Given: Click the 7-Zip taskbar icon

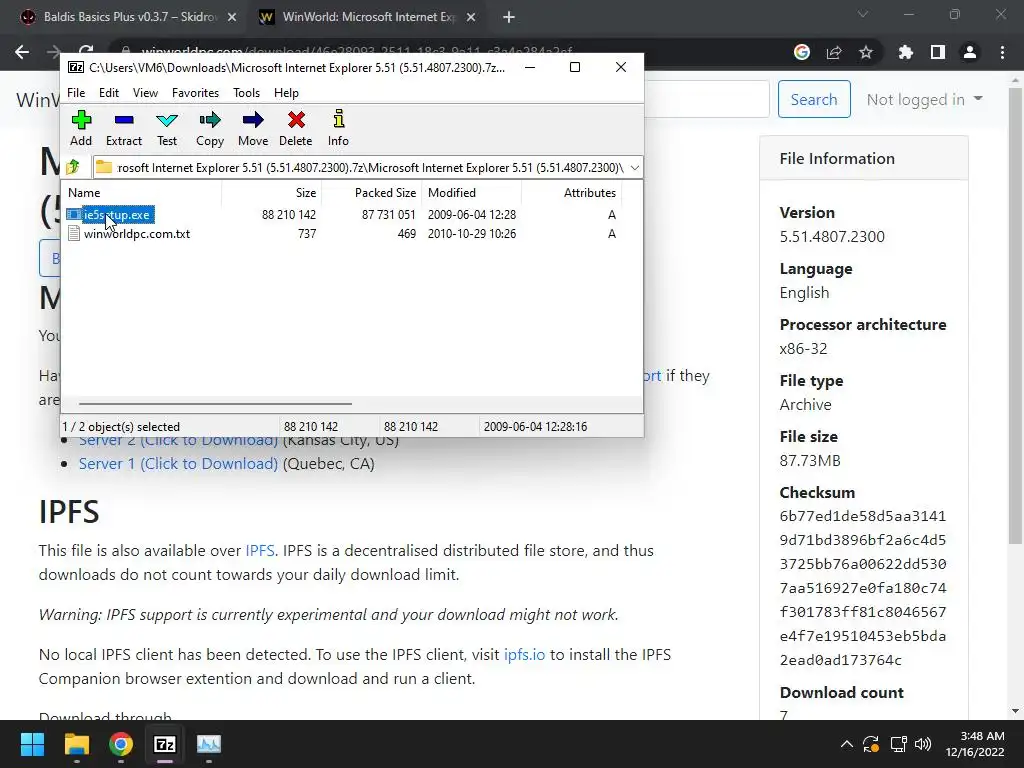Looking at the screenshot, I should [165, 744].
